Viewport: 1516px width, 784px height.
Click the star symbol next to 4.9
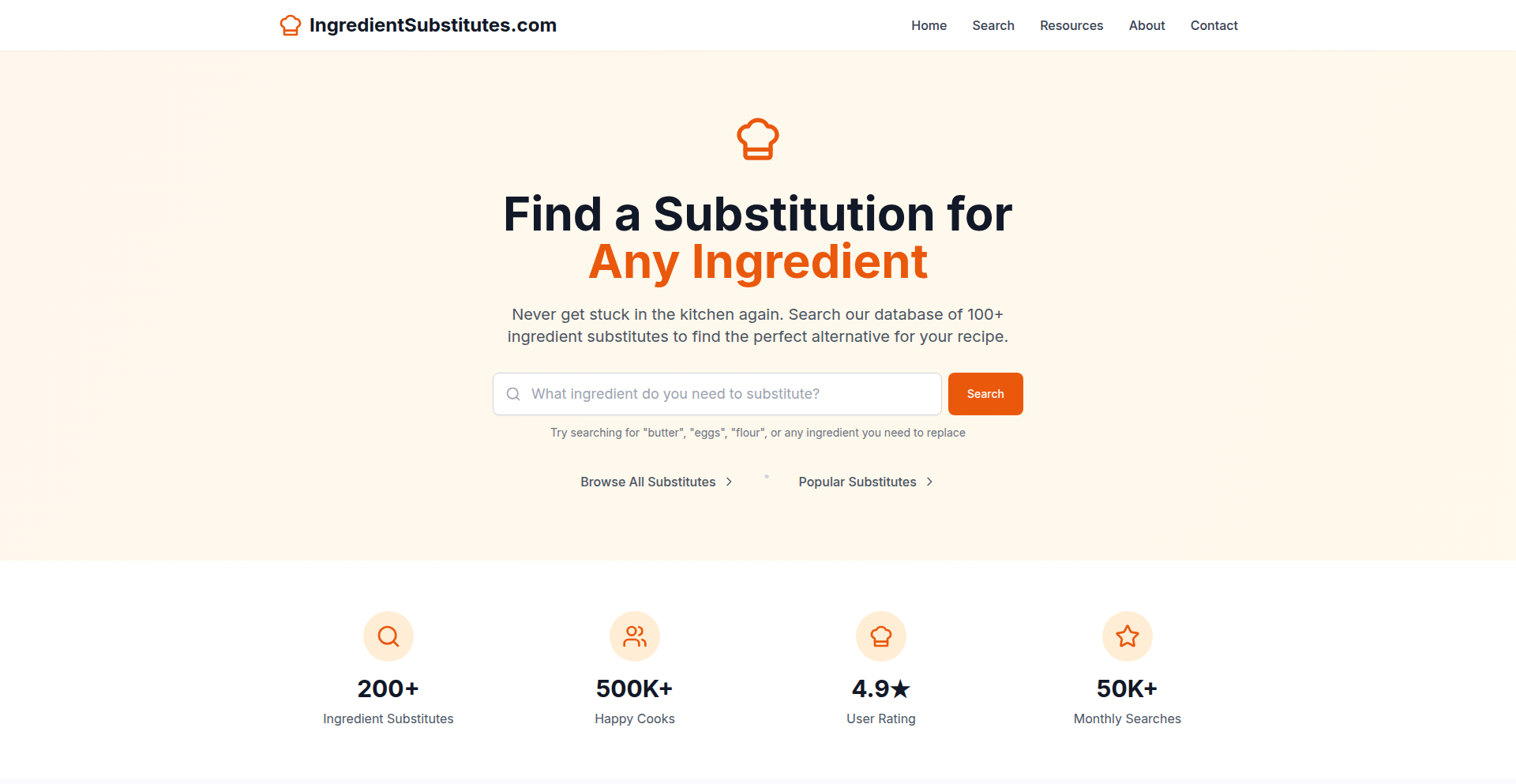901,689
